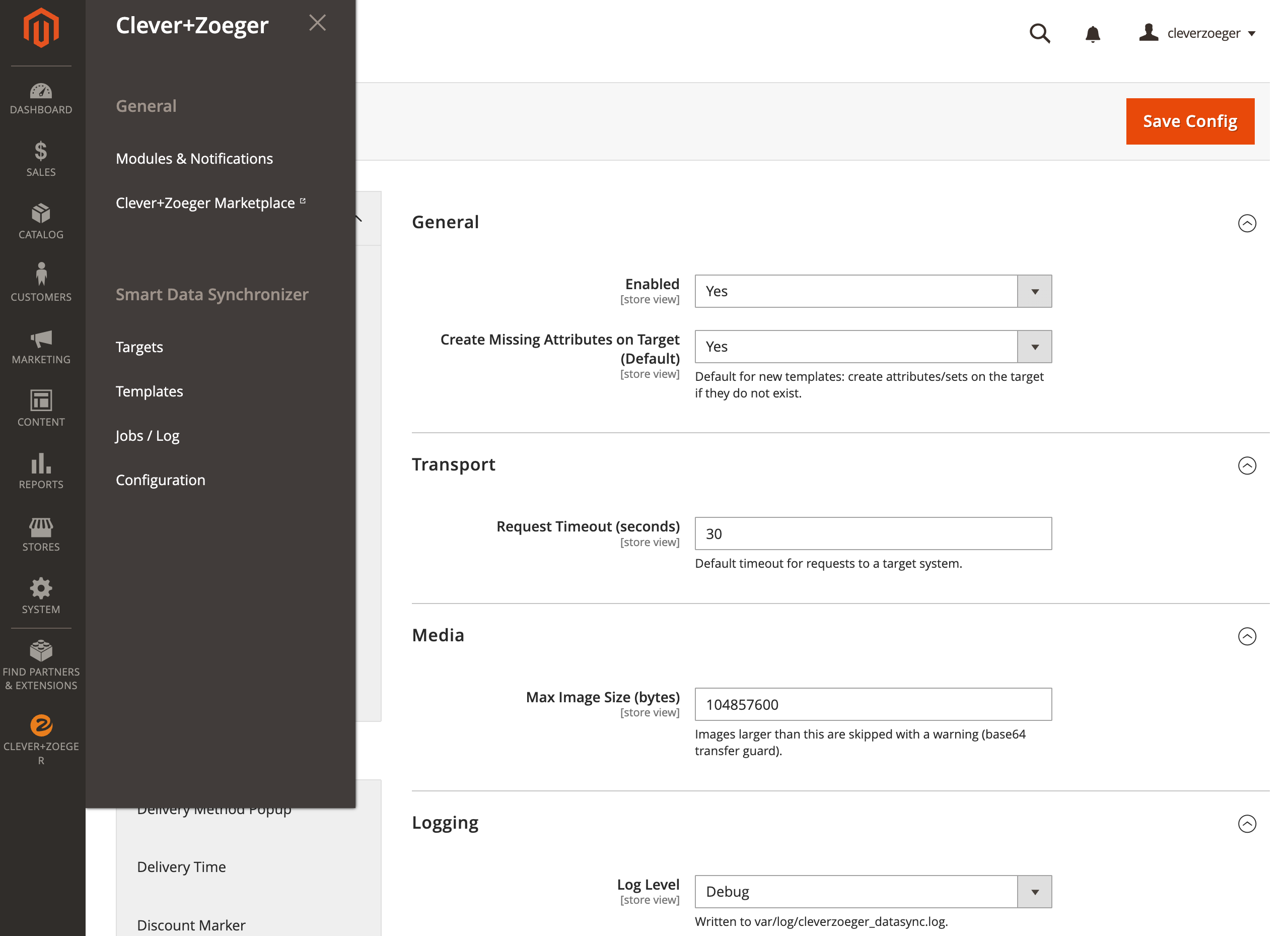Select the Delivery Time config tab
Screen dimensions: 1288x936
(182, 866)
